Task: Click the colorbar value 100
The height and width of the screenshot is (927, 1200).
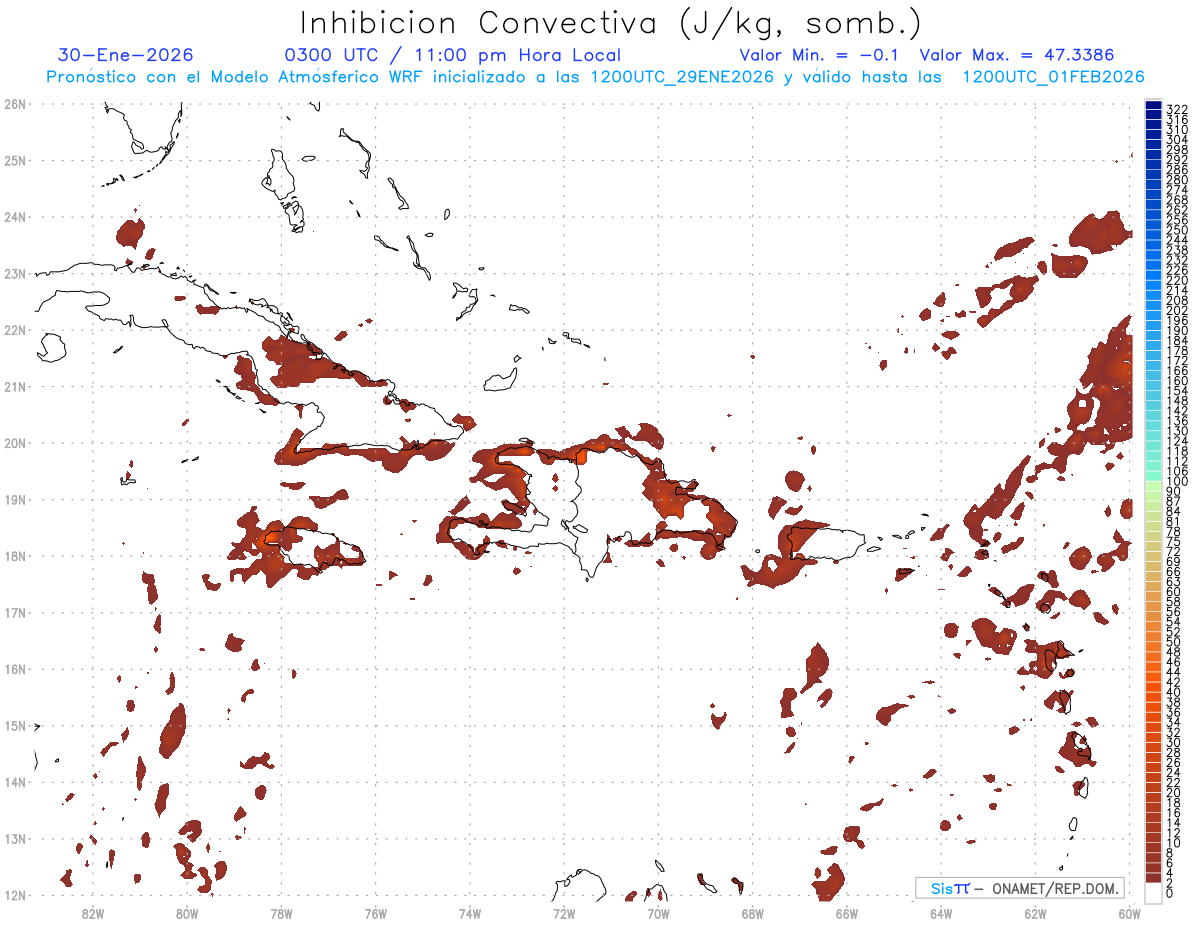Action: (x=1177, y=482)
